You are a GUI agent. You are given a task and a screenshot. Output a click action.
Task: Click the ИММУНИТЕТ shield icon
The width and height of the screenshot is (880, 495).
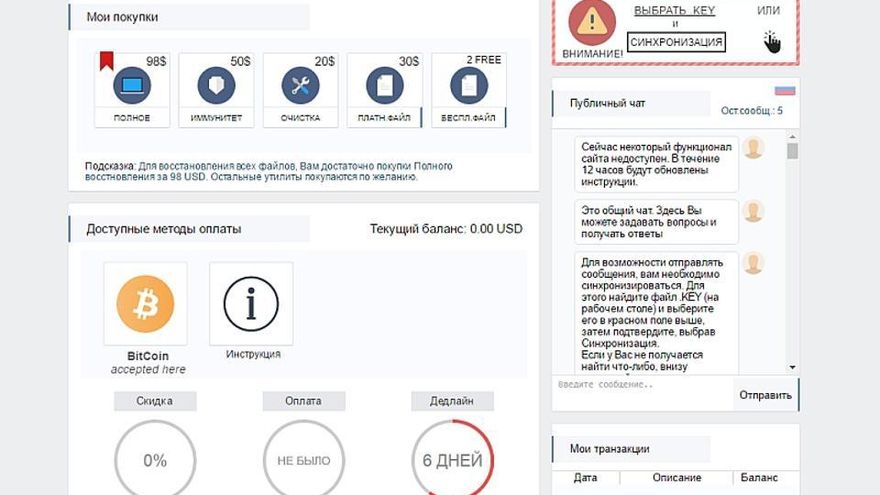(x=216, y=86)
